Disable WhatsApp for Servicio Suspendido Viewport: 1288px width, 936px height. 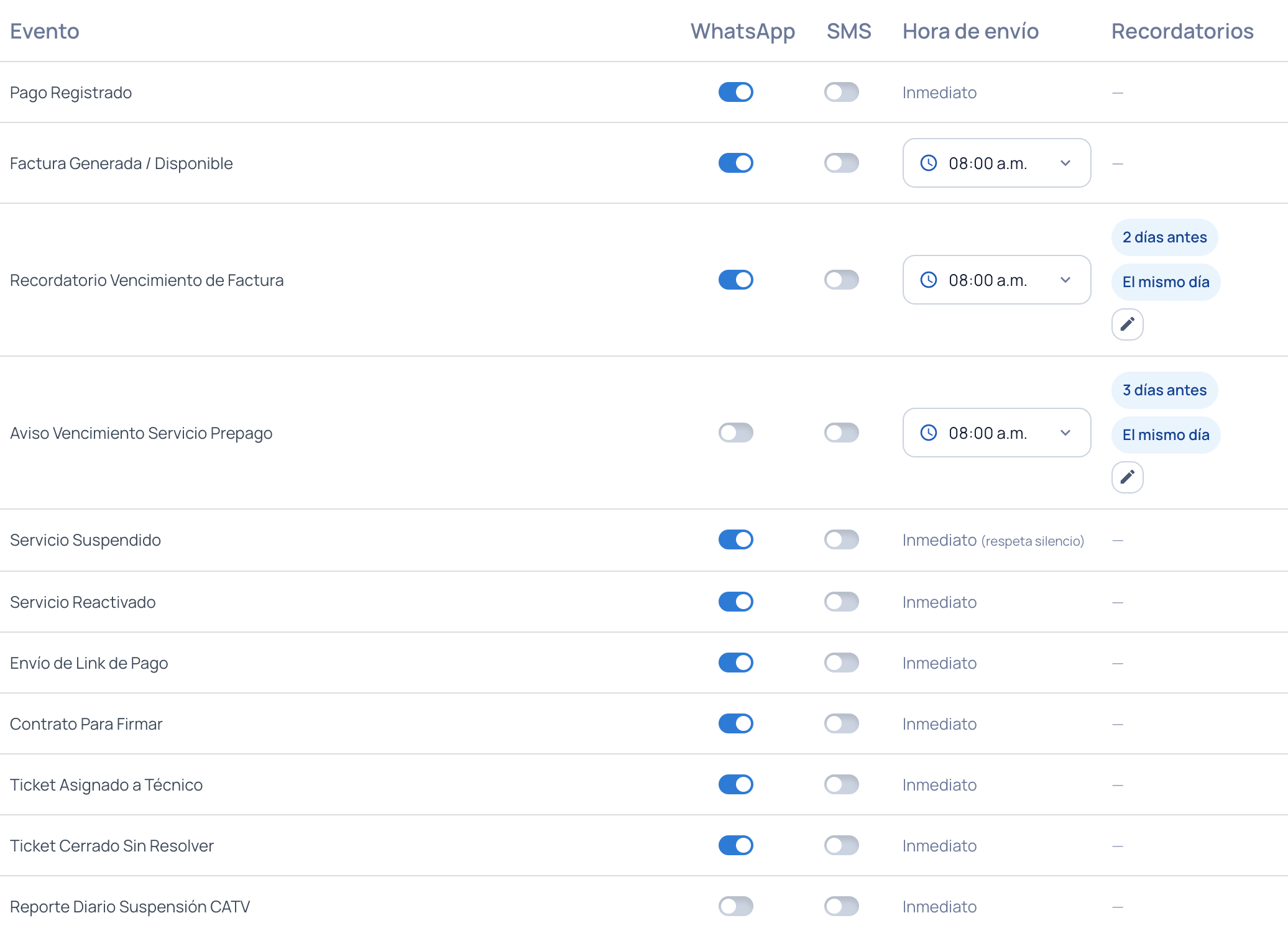tap(735, 539)
